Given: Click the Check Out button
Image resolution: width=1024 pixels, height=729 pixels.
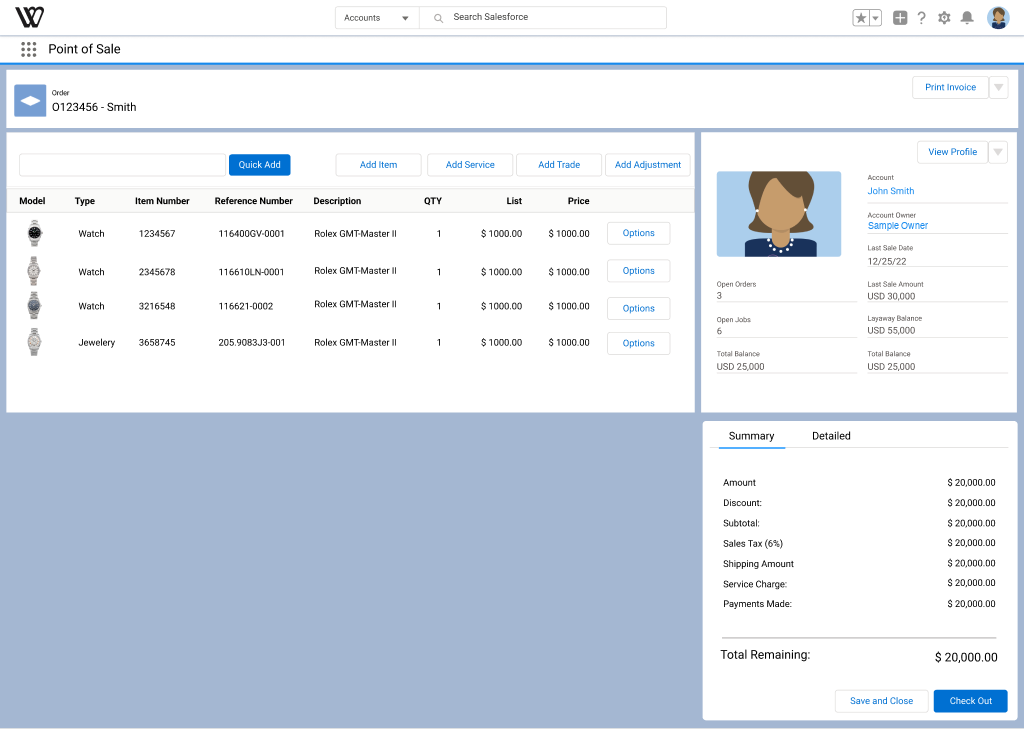Looking at the screenshot, I should point(970,701).
